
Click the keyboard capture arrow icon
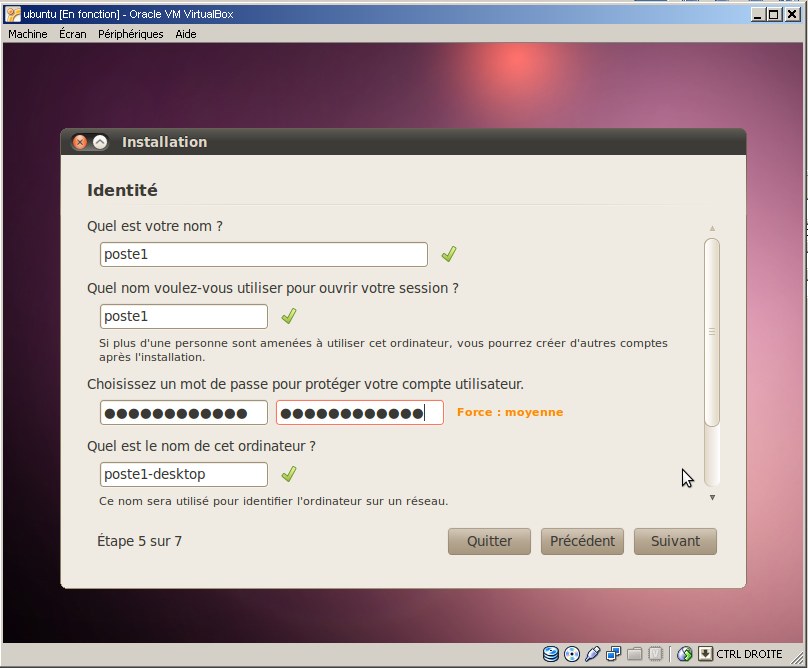(705, 654)
